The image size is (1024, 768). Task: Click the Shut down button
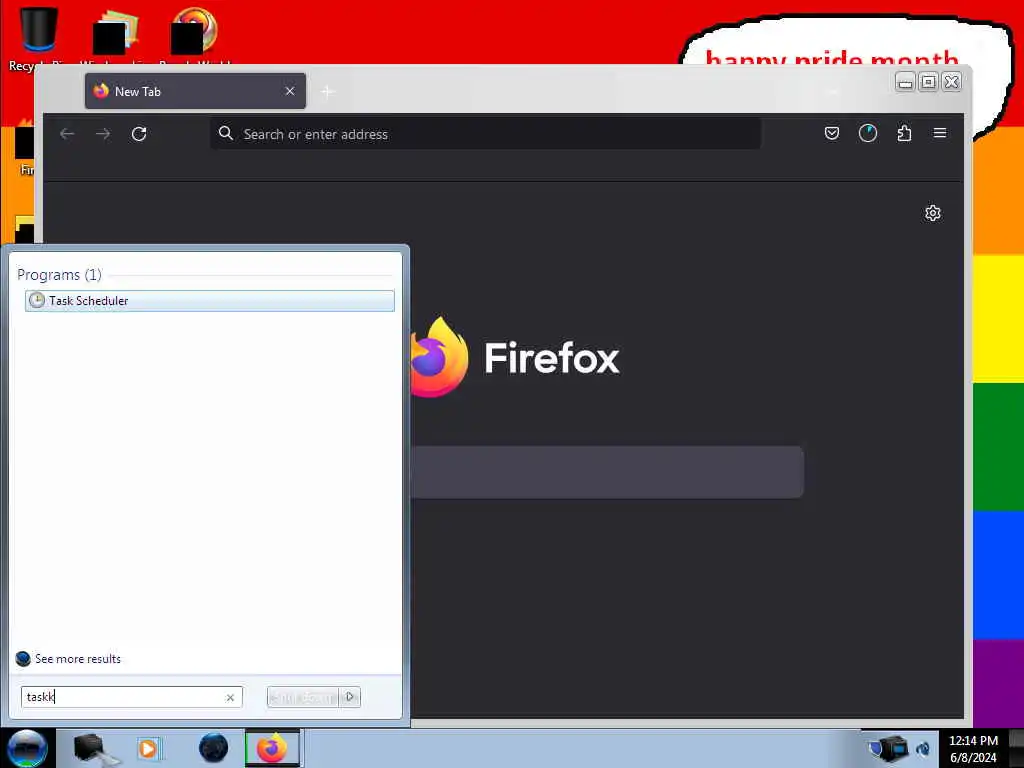point(303,697)
